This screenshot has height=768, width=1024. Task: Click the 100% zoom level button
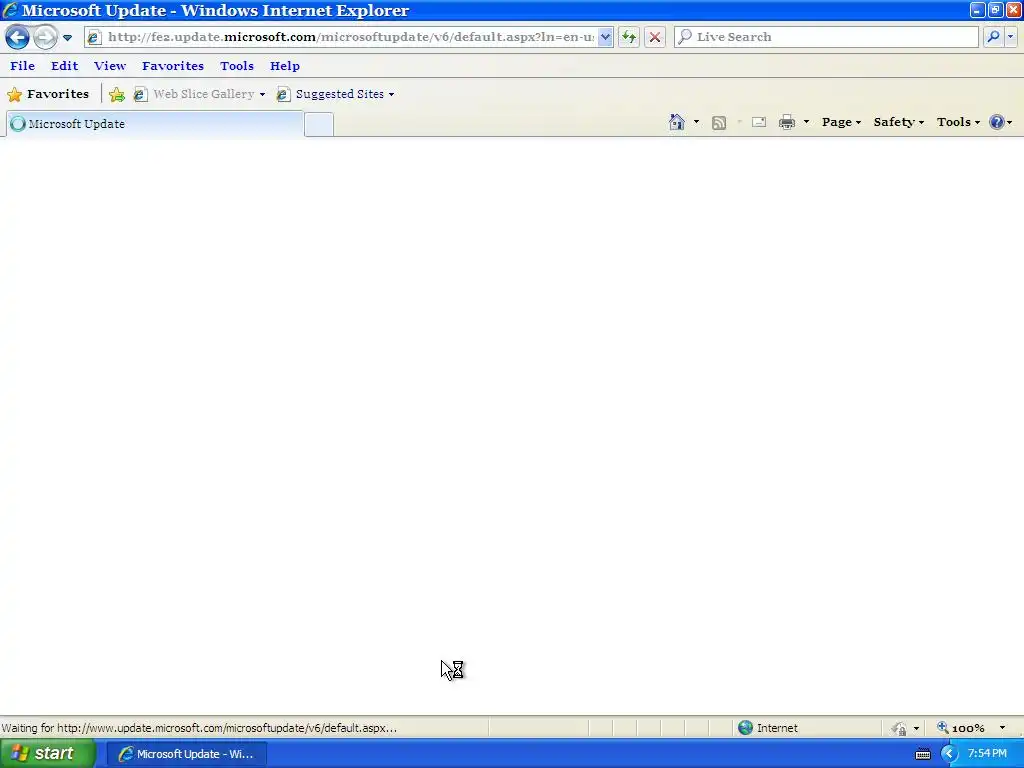click(961, 728)
